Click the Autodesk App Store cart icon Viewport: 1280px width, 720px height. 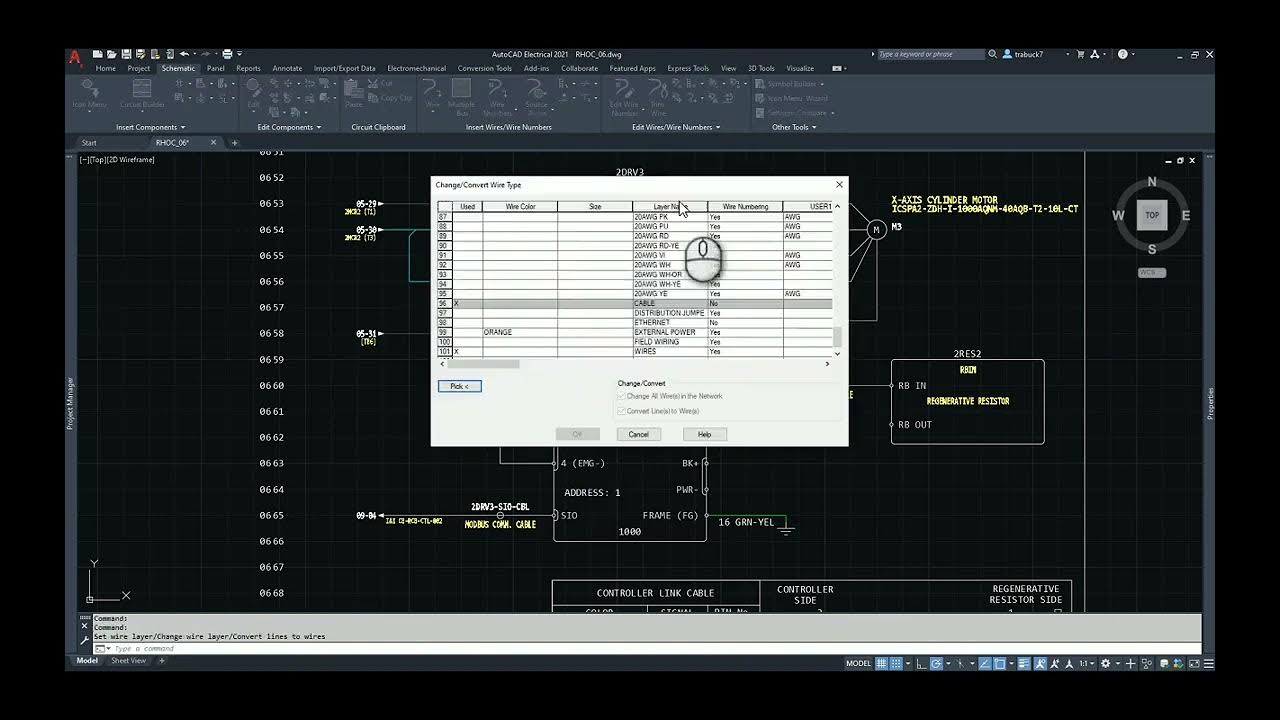click(x=1080, y=54)
